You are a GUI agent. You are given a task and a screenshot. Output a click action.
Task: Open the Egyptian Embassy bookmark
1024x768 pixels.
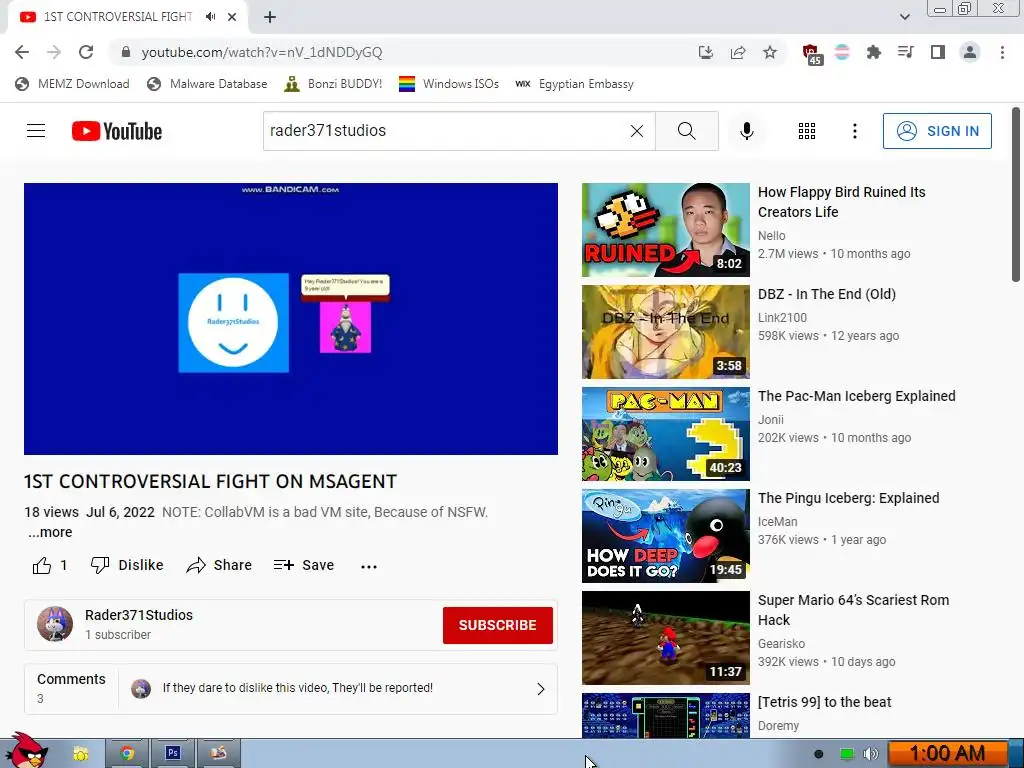[575, 84]
